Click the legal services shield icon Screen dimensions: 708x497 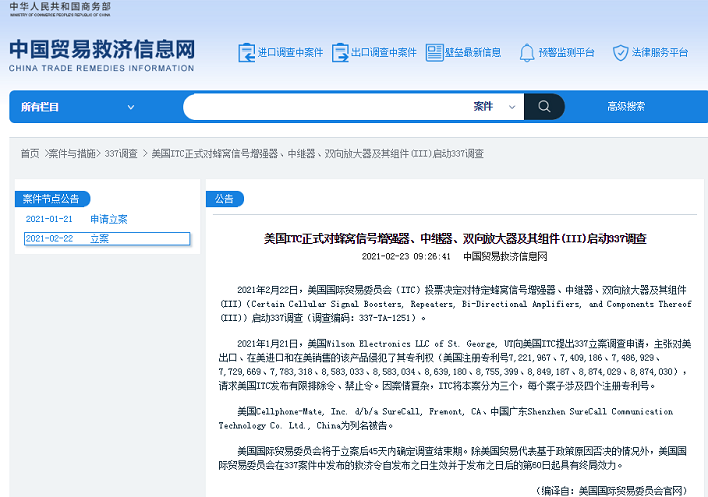tap(620, 53)
